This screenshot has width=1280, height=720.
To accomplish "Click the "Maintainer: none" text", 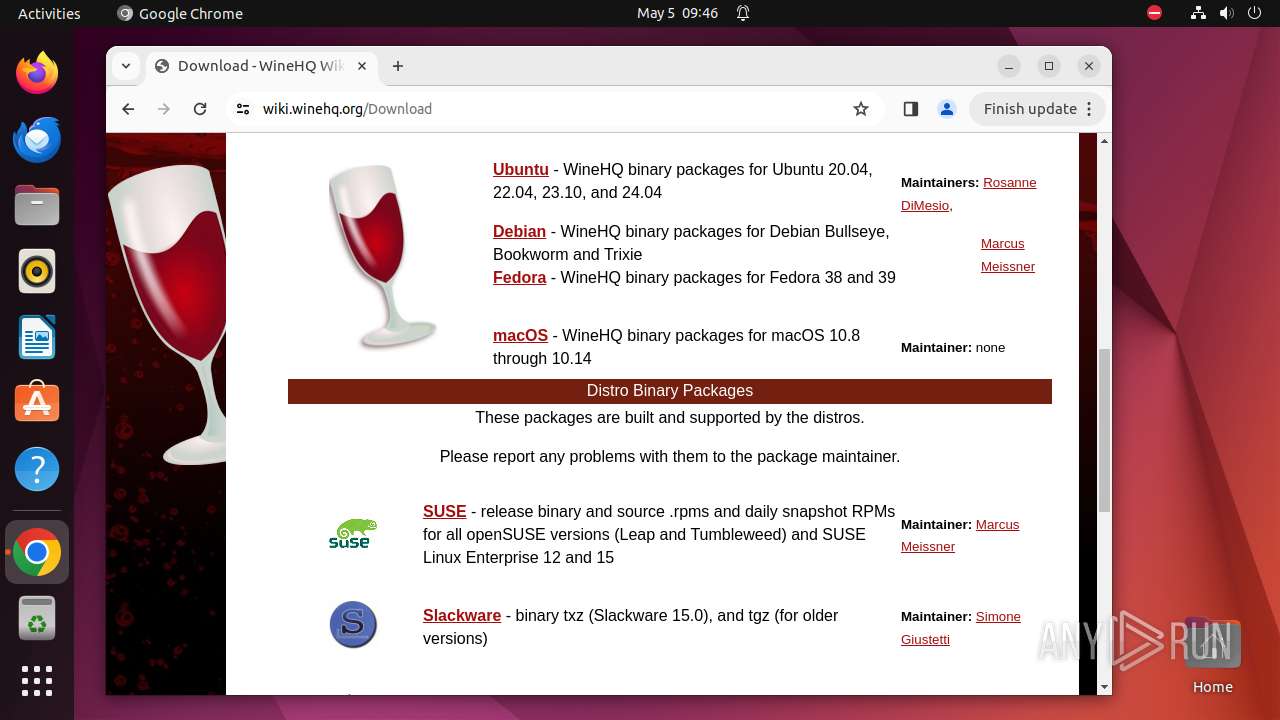I will [x=953, y=347].
